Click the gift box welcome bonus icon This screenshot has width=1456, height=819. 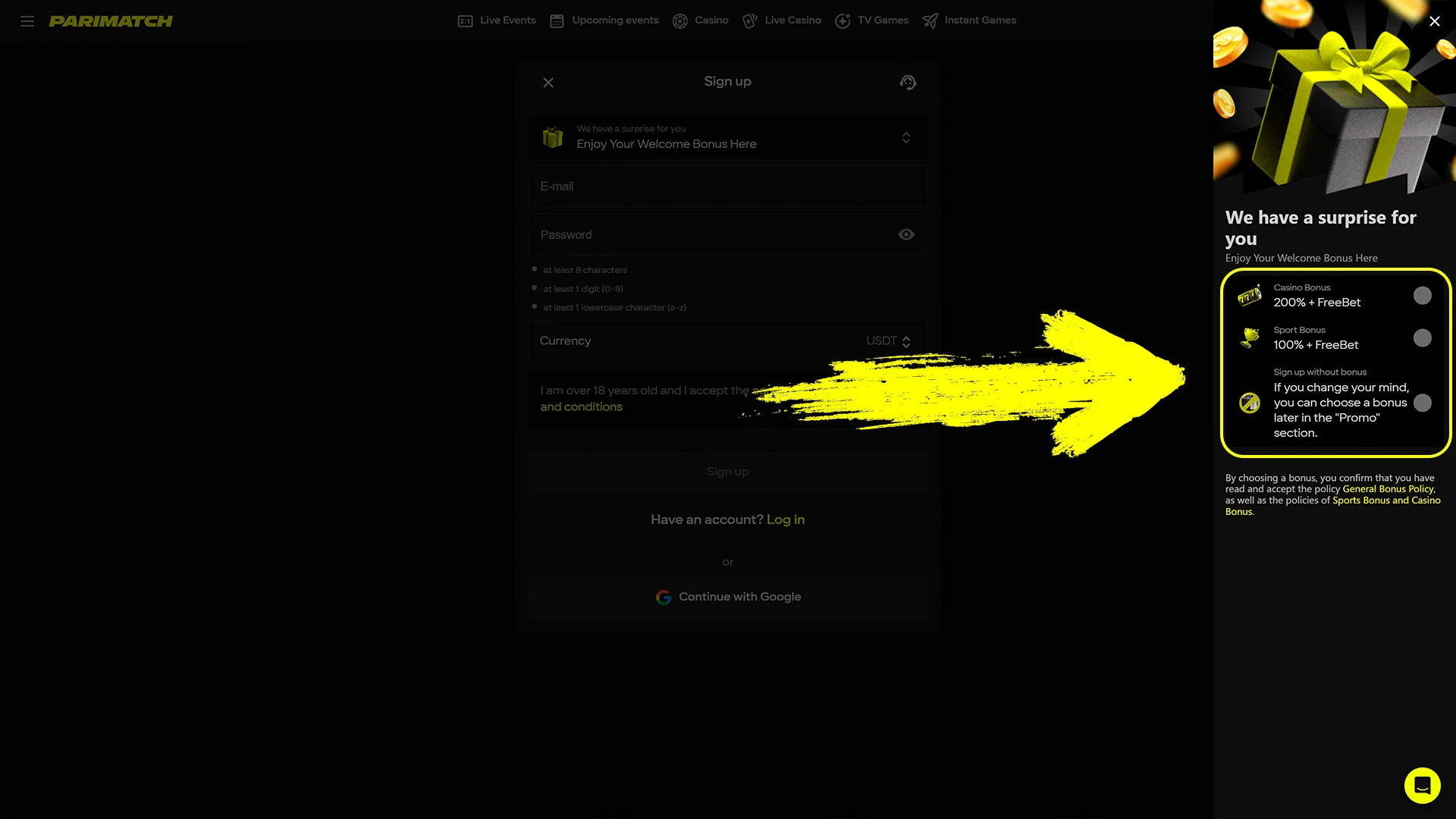[x=553, y=137]
